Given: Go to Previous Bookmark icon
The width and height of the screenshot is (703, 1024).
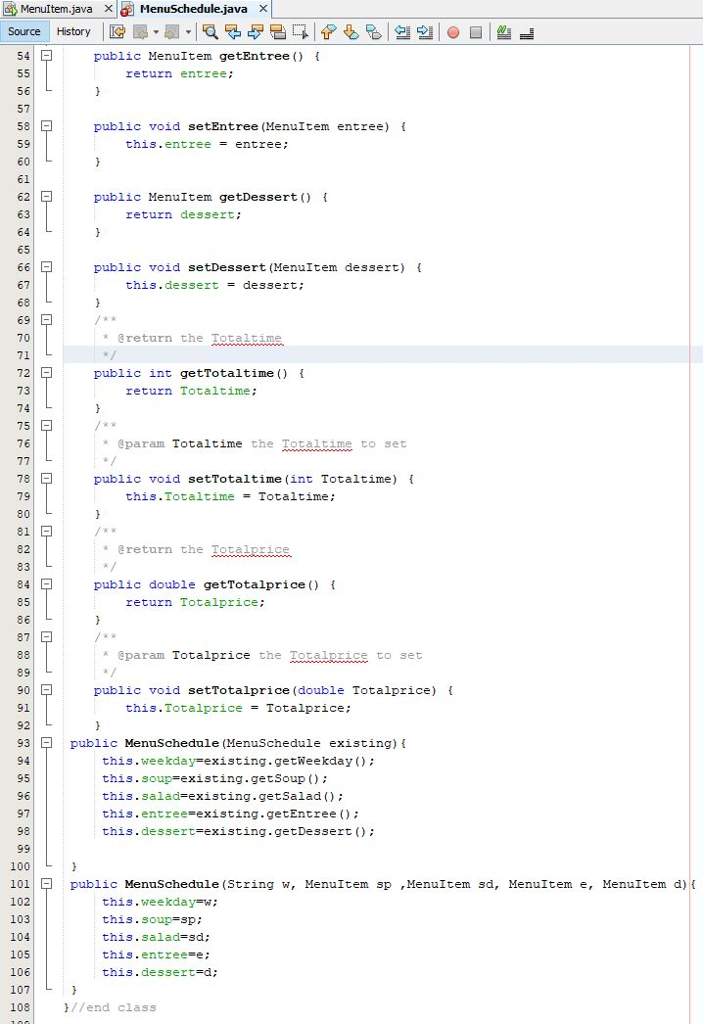Looking at the screenshot, I should (329, 32).
